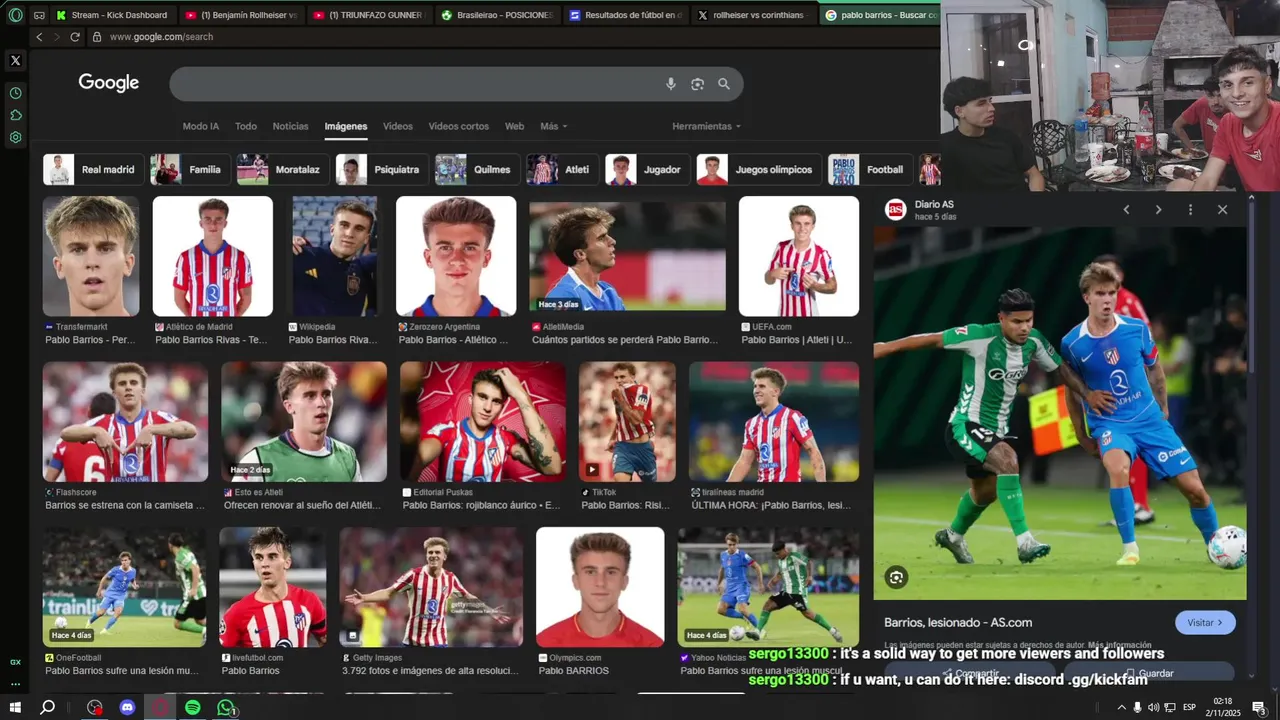Open the GX Corner gamepad icon
This screenshot has width=1280, height=720.
pos(39,15)
